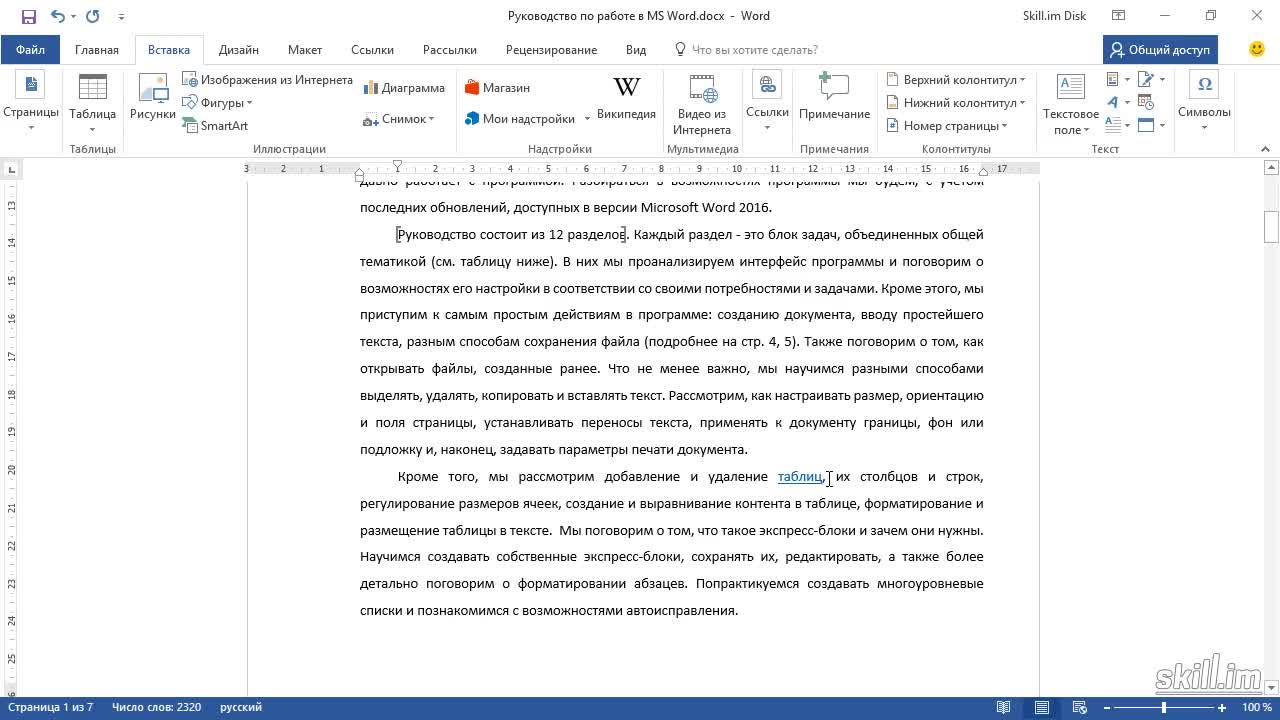The width and height of the screenshot is (1280, 720).
Task: Click the Общий доступ share button
Action: click(1160, 50)
